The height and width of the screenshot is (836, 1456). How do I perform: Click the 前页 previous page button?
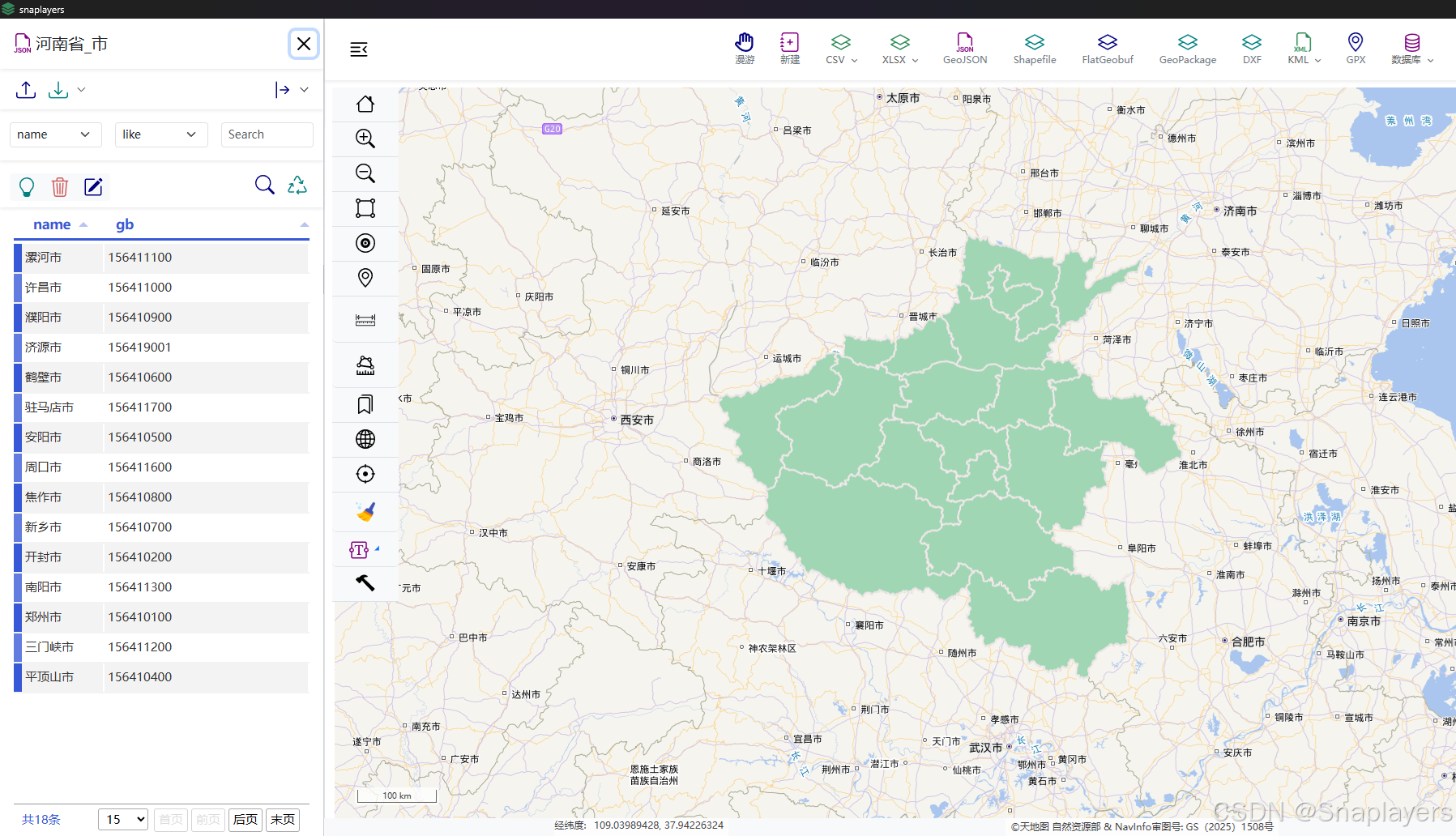point(208,820)
